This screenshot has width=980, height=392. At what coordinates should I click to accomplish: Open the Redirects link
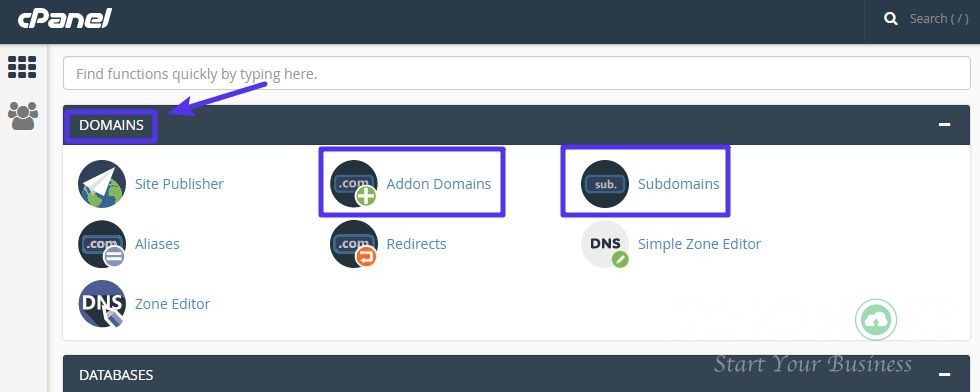pyautogui.click(x=416, y=244)
